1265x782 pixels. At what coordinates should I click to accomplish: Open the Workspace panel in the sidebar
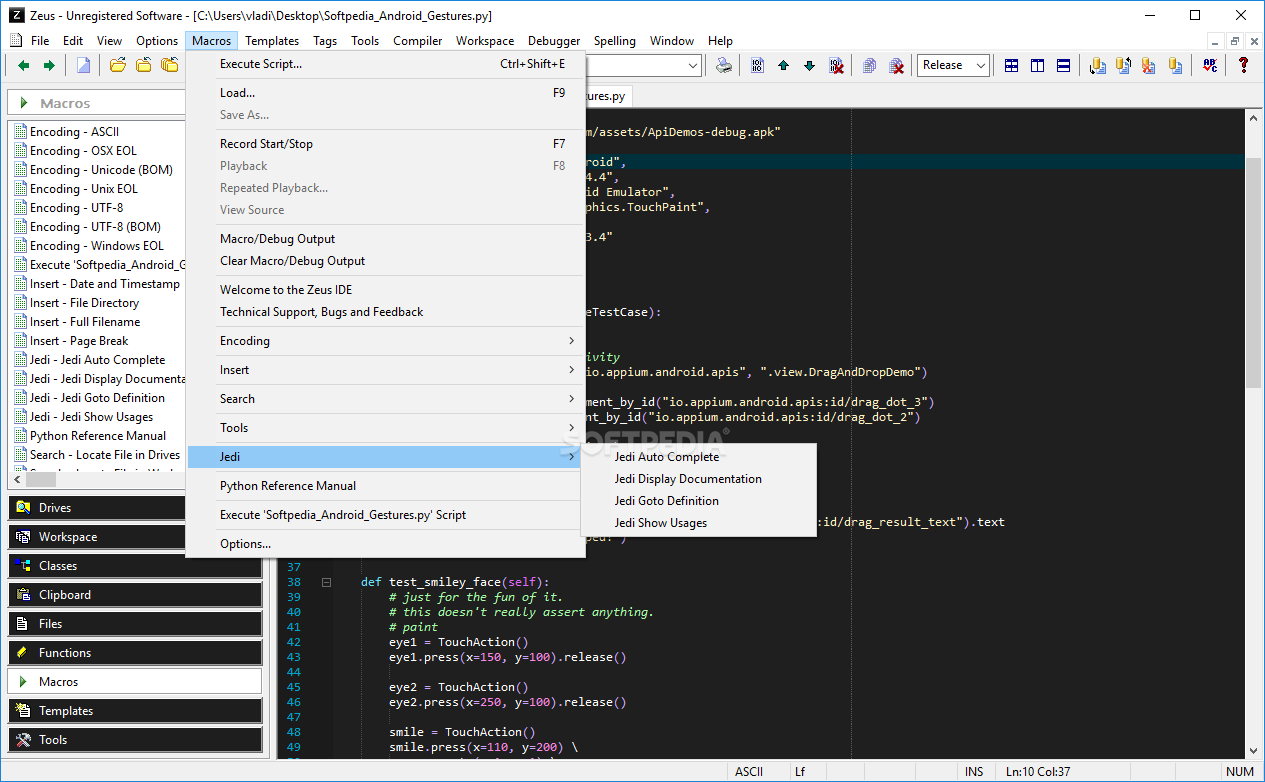click(97, 537)
